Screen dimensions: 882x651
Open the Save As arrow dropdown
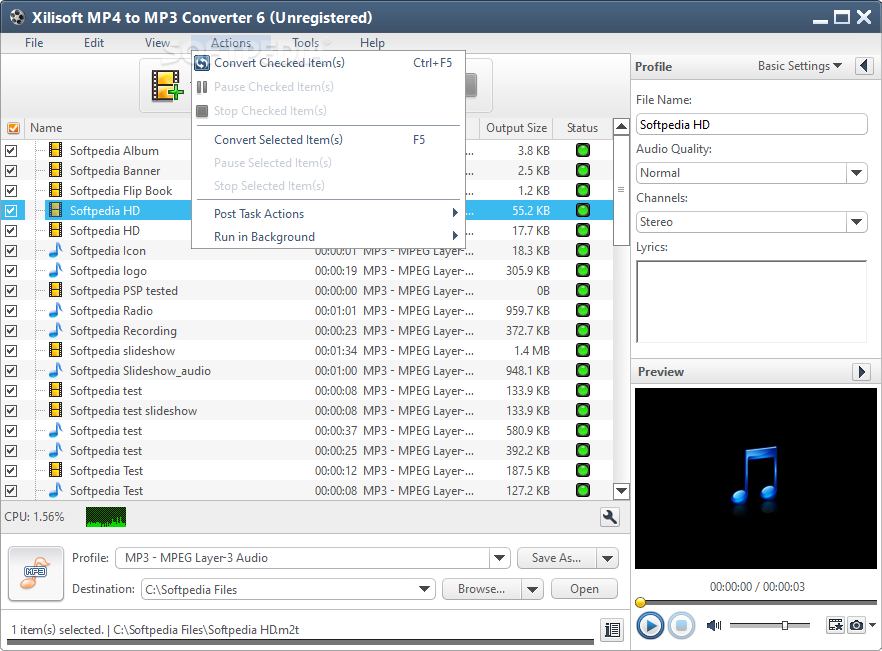click(608, 558)
